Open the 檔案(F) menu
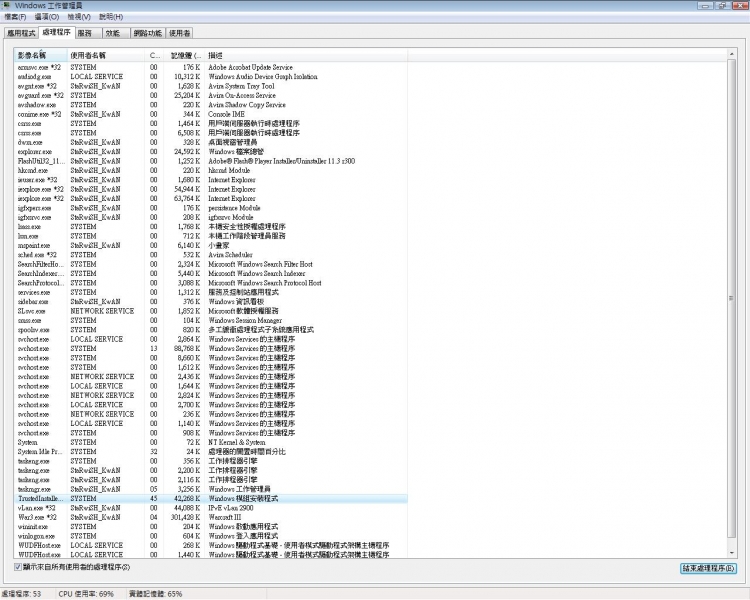 pyautogui.click(x=16, y=17)
